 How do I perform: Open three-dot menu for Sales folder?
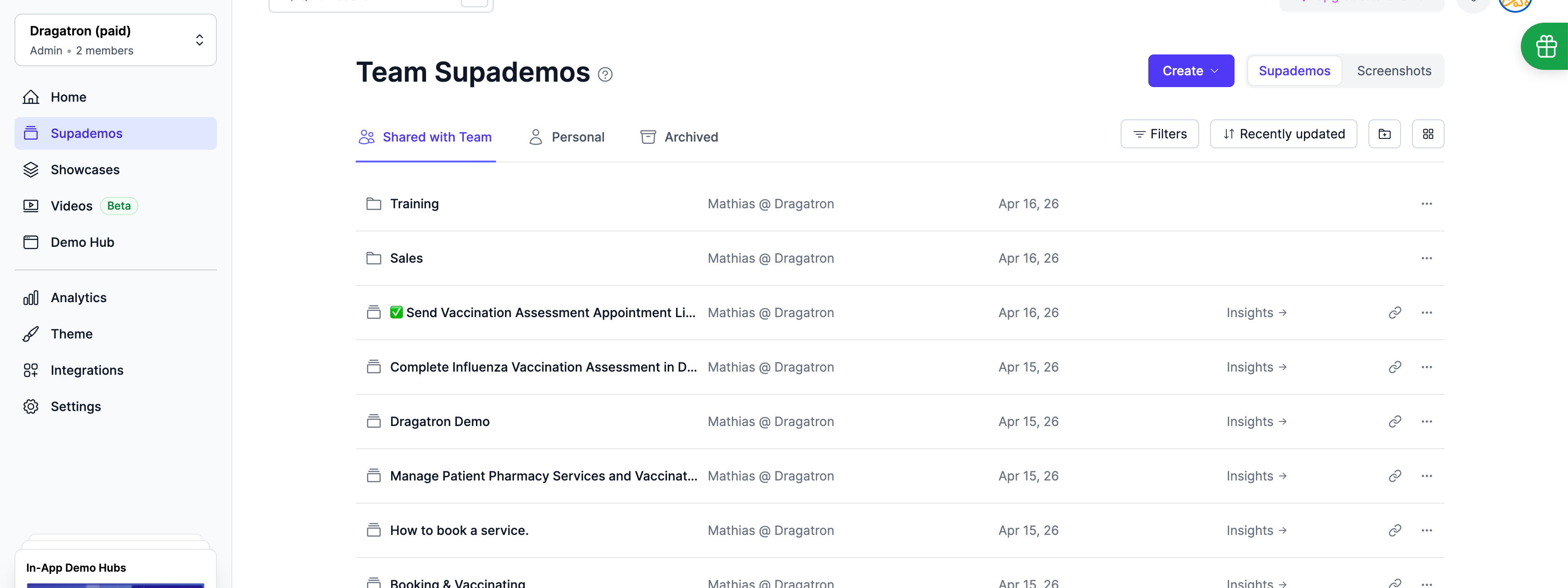pos(1426,258)
